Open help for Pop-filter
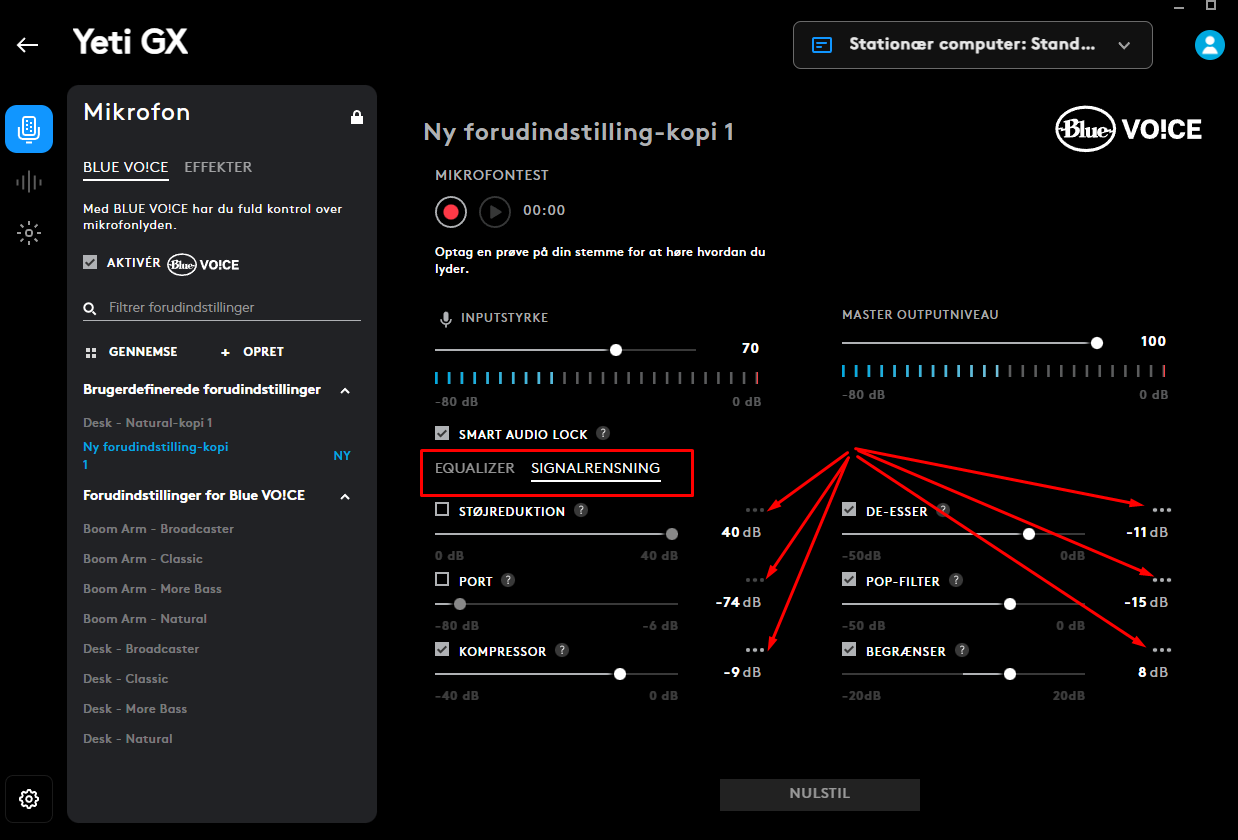Viewport: 1238px width, 840px height. pos(956,580)
